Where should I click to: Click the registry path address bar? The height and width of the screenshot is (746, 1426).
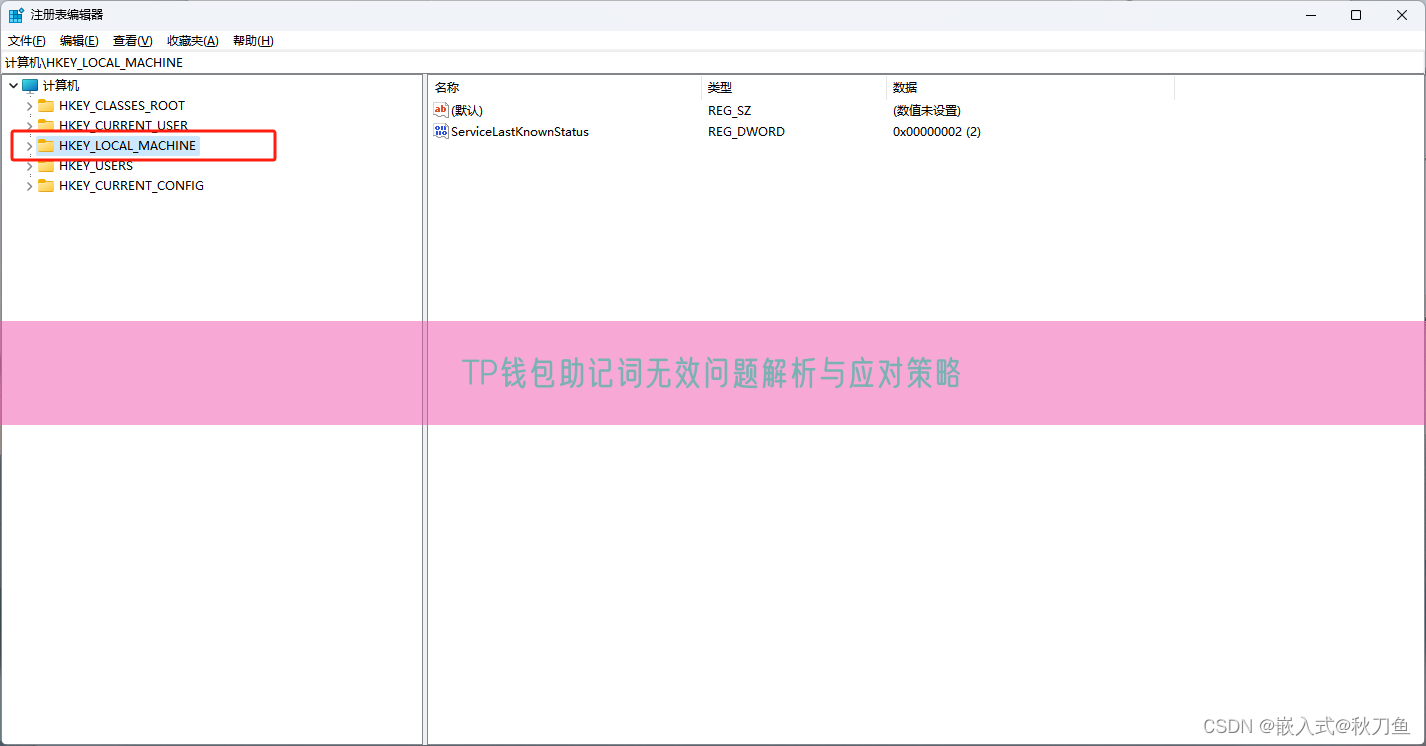tap(713, 62)
